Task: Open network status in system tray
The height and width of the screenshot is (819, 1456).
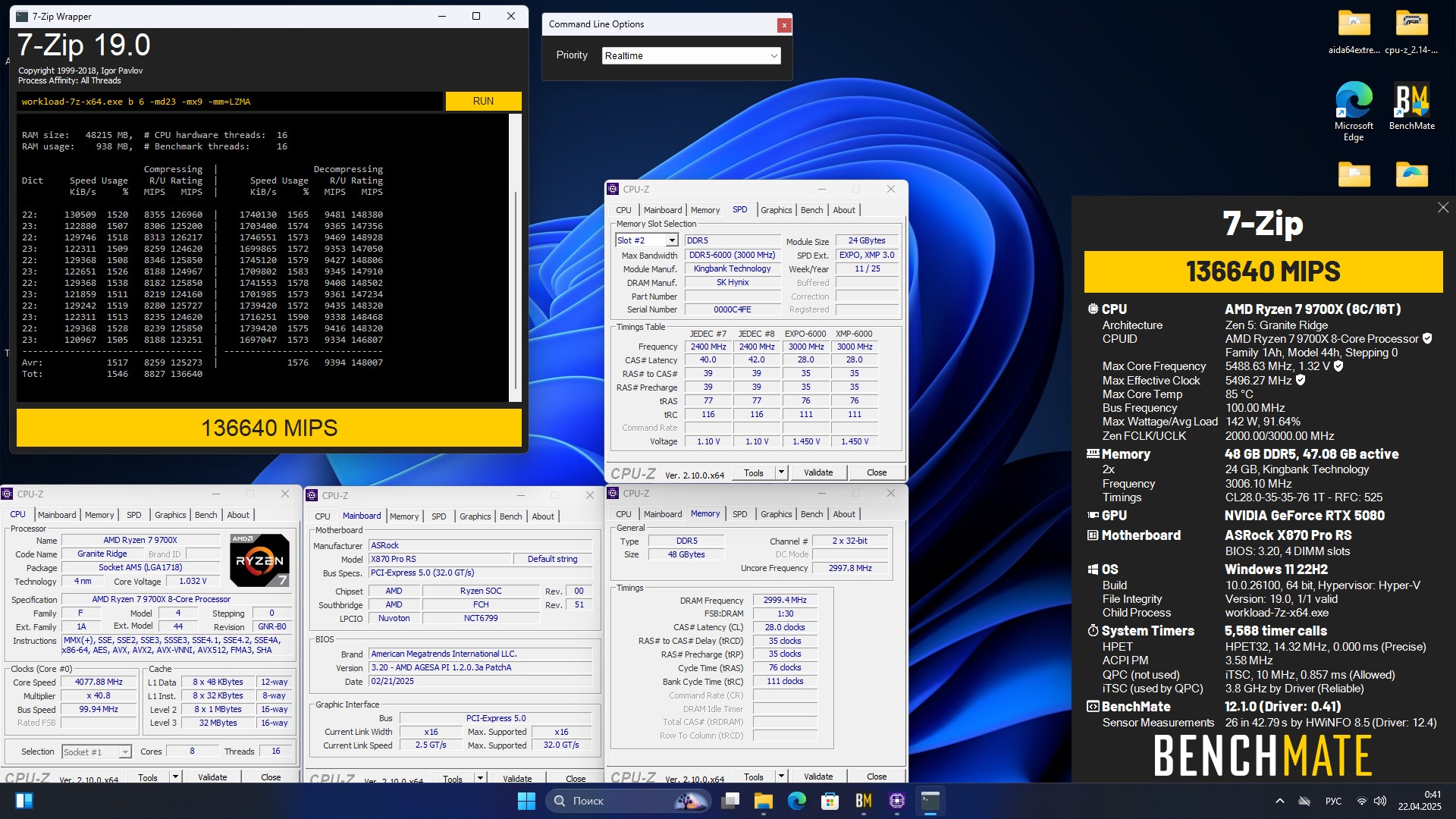Action: coord(1362,801)
